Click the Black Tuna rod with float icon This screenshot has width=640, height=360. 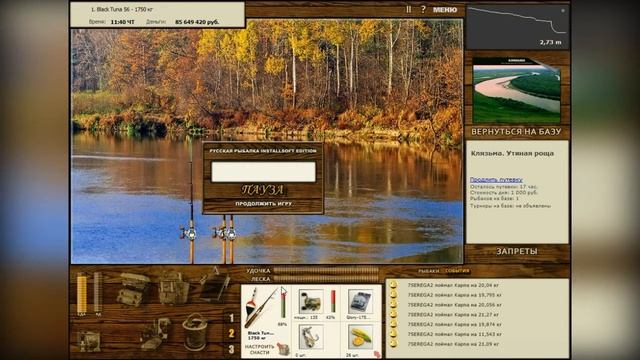click(260, 308)
